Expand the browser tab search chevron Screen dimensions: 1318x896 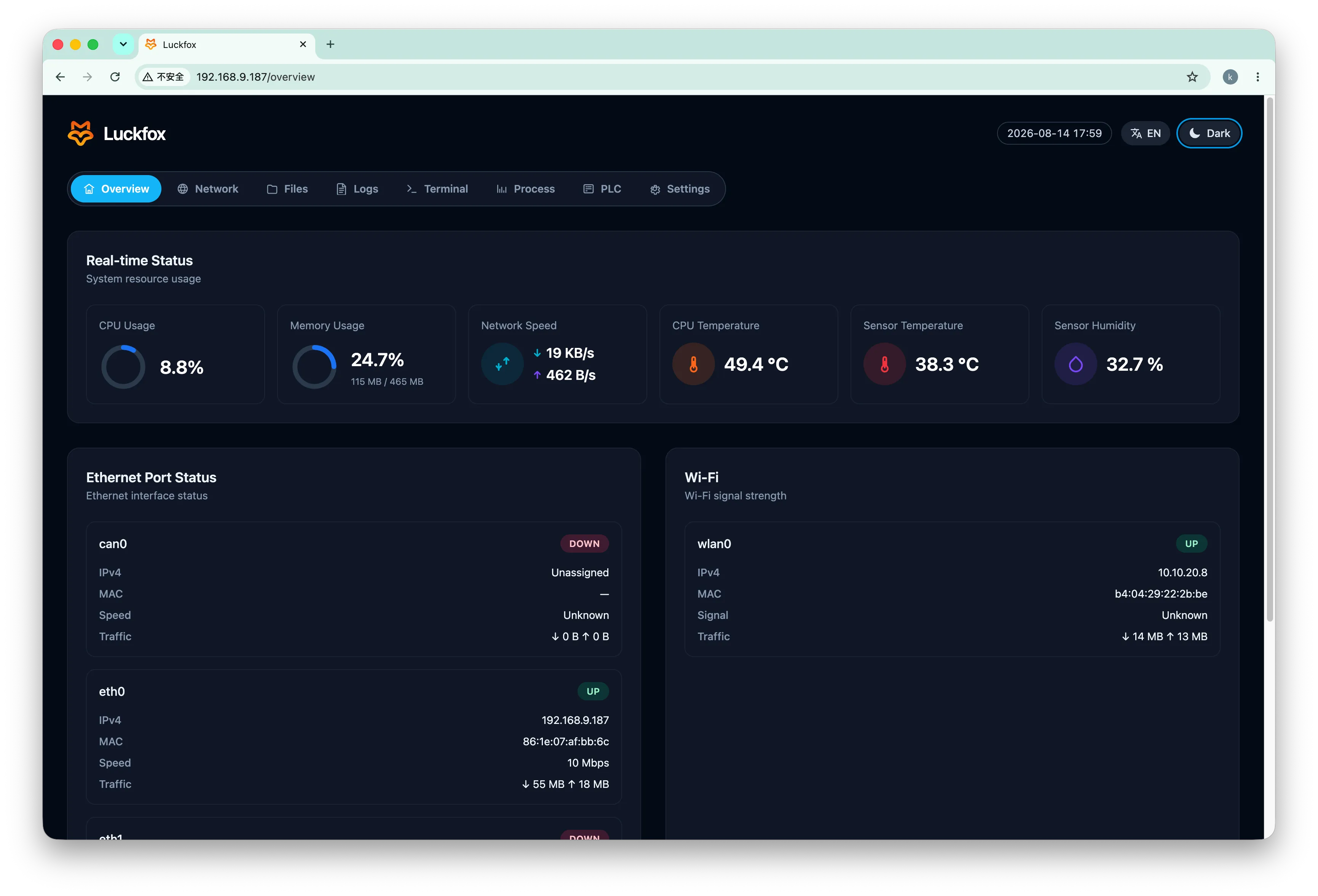(123, 44)
